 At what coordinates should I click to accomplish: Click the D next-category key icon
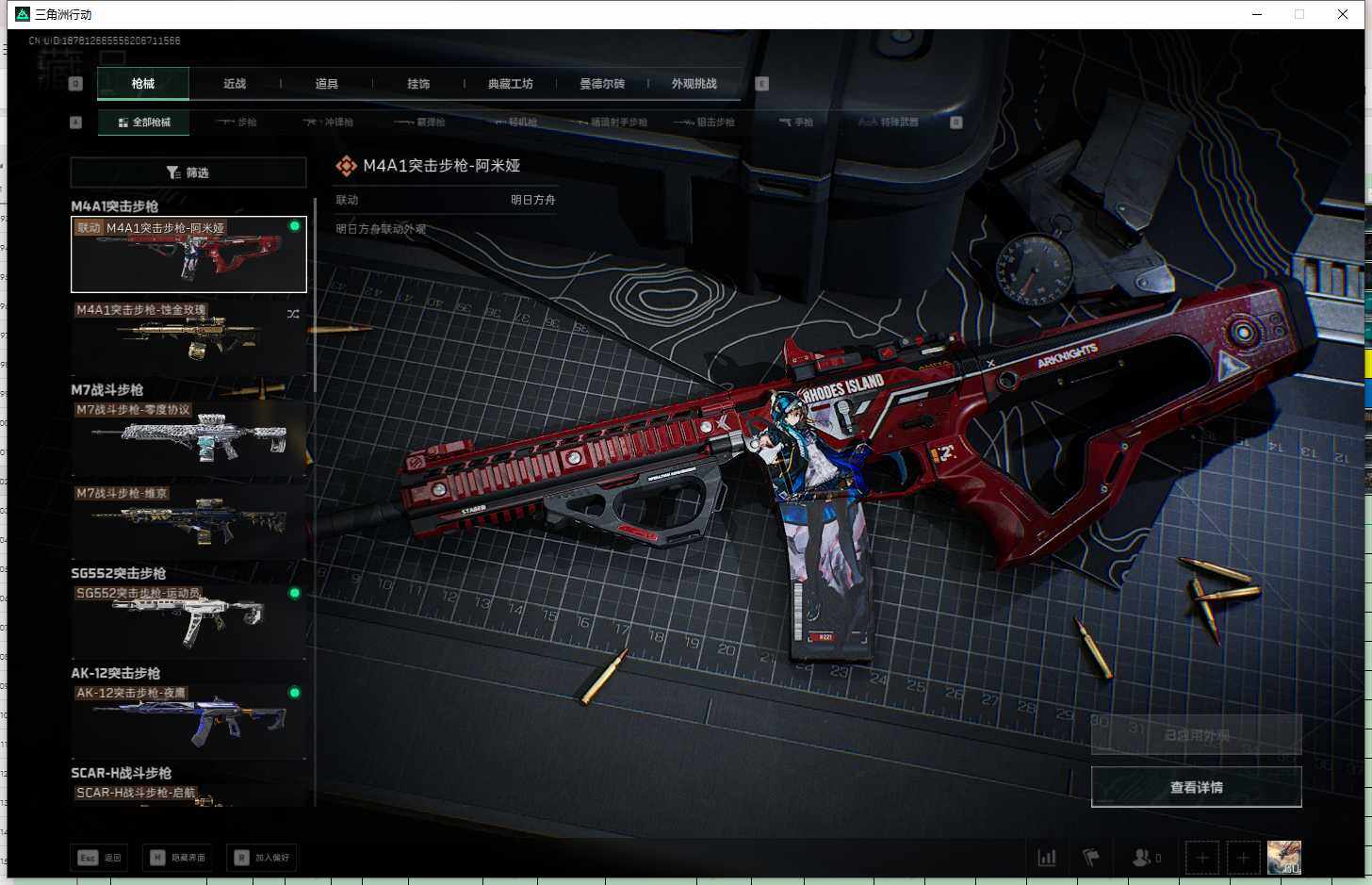956,123
